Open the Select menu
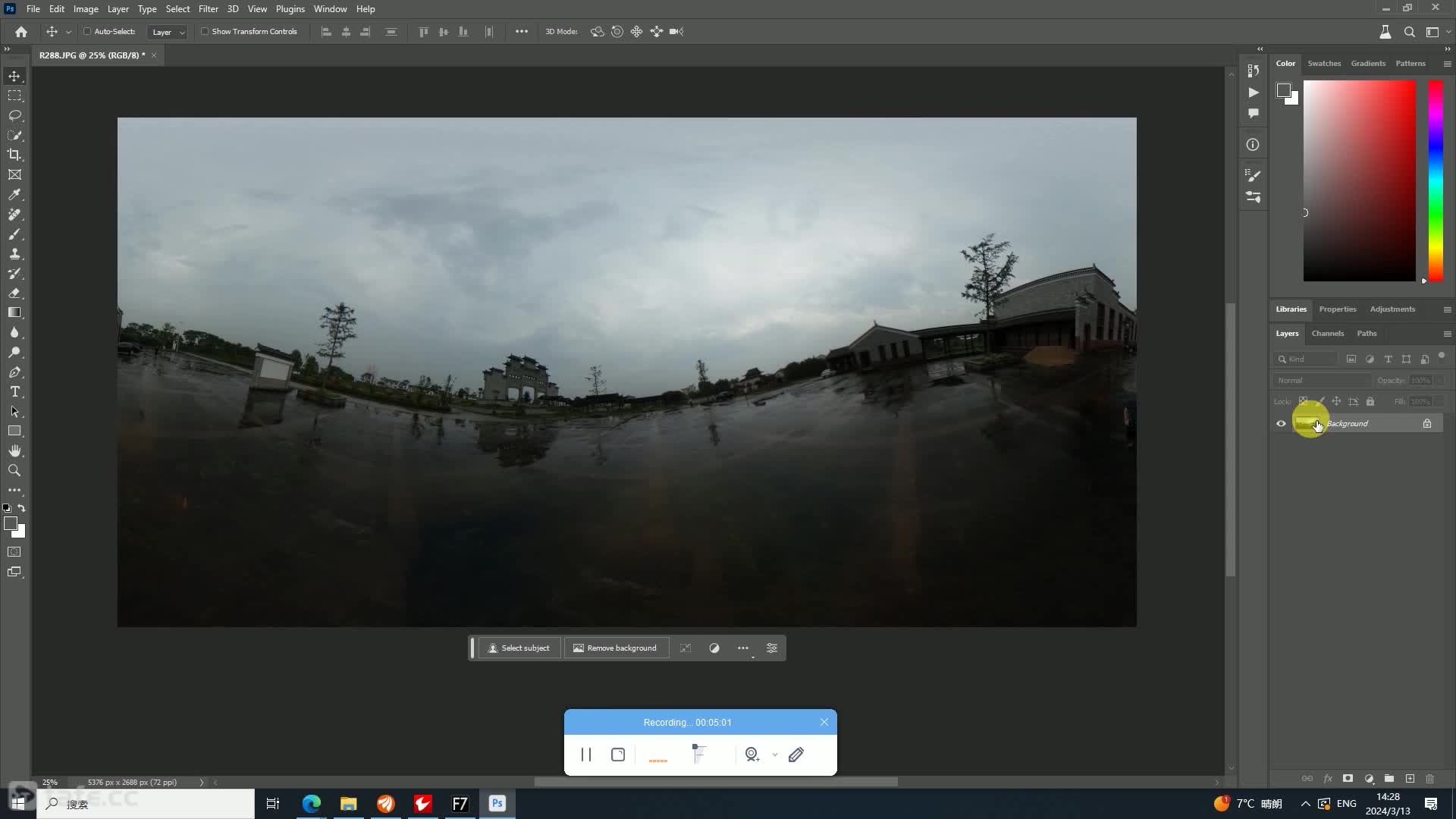The image size is (1456, 819). (177, 9)
